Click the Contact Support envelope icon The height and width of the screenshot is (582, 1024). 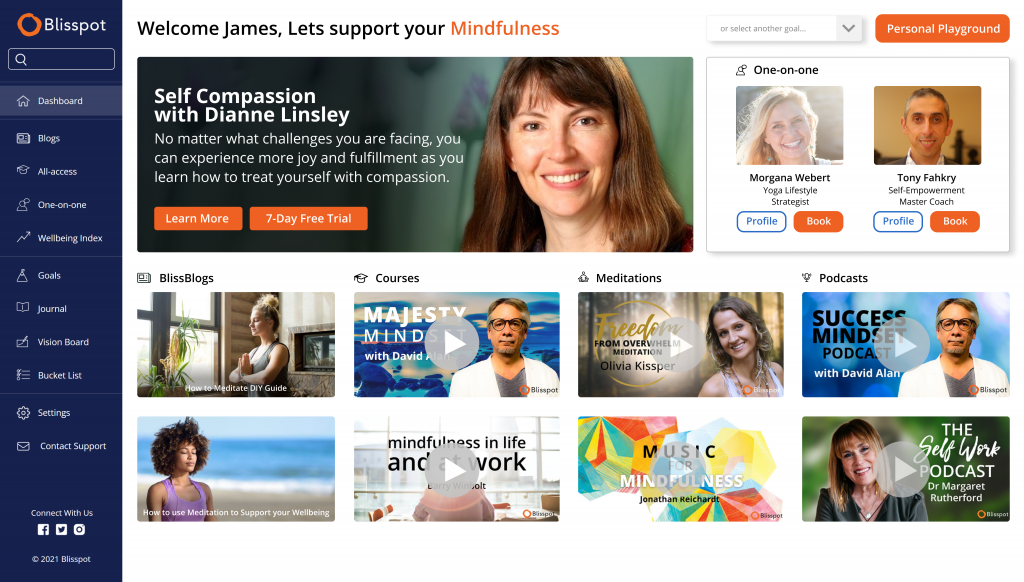click(24, 446)
